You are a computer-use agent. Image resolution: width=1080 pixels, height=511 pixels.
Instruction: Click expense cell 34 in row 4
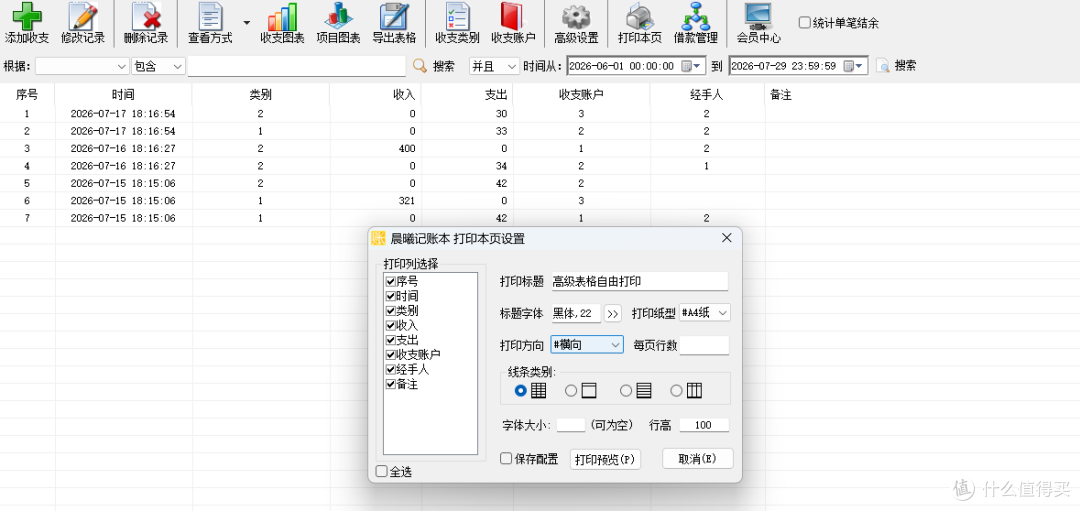467,165
